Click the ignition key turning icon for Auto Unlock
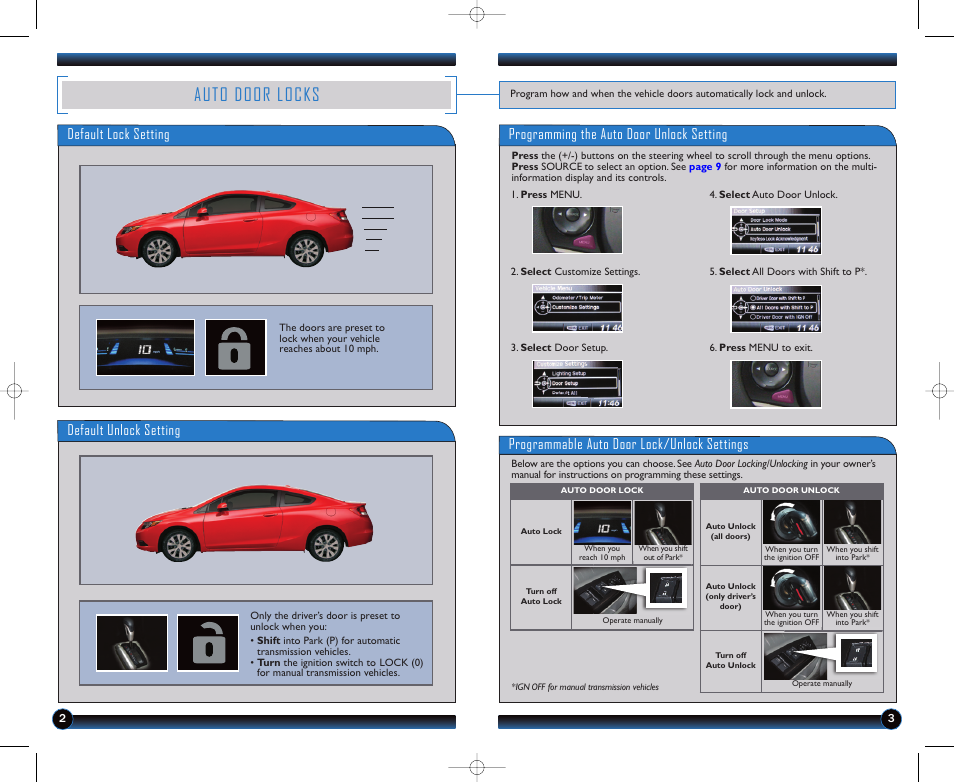The image size is (954, 782). (791, 521)
